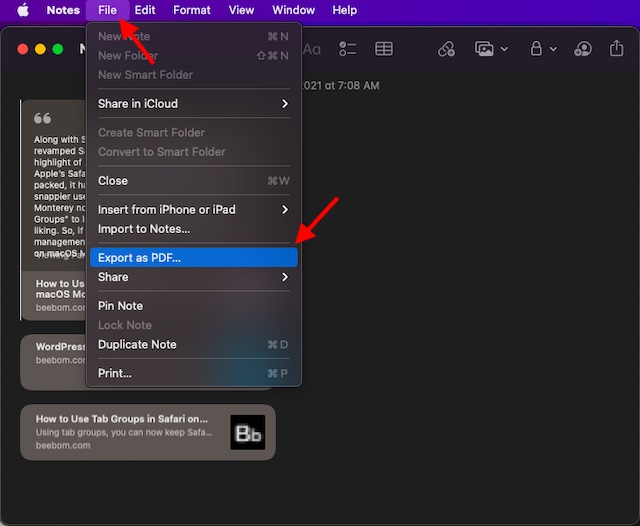Open the WordPress beebom.com link card
The width and height of the screenshot is (640, 526).
53,362
